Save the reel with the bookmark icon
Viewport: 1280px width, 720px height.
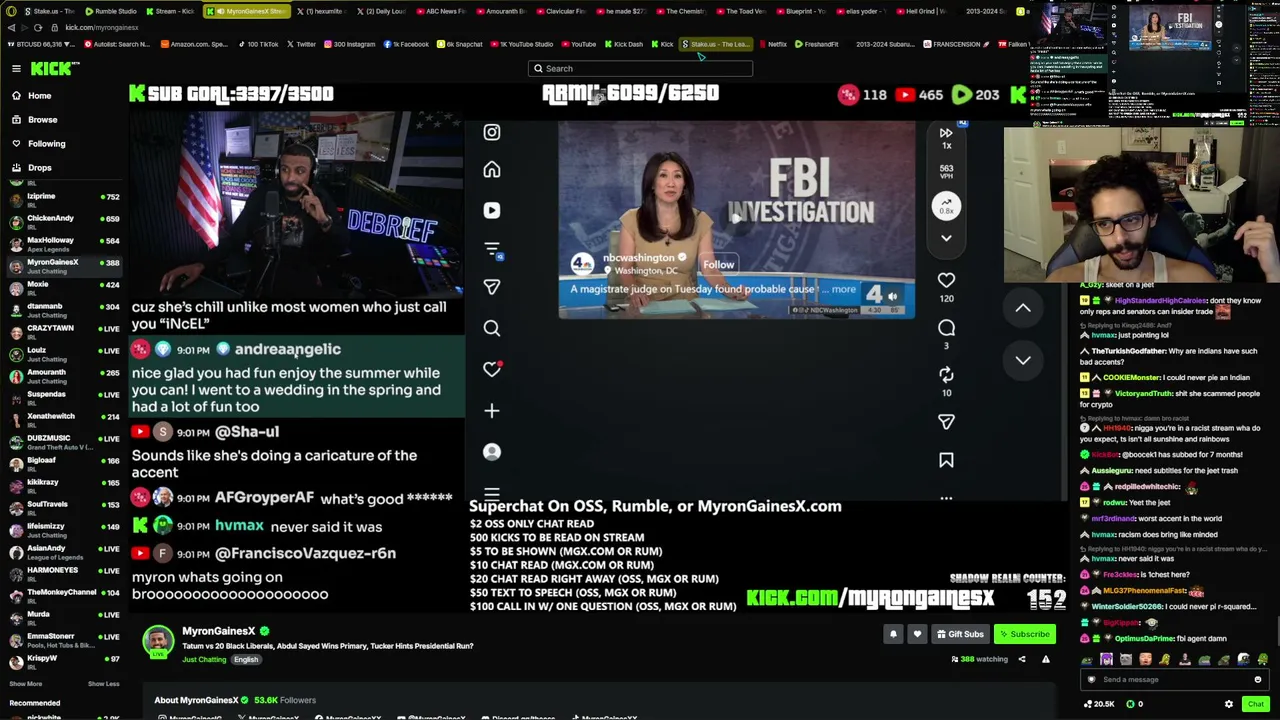(946, 460)
